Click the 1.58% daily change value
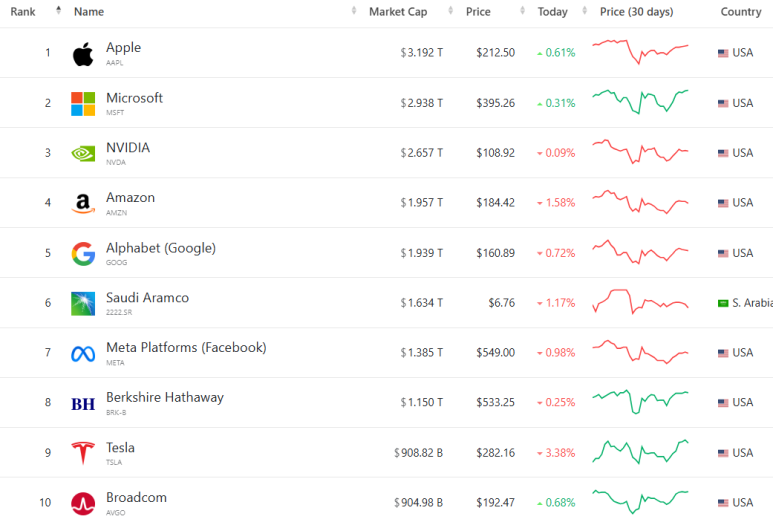 click(560, 203)
